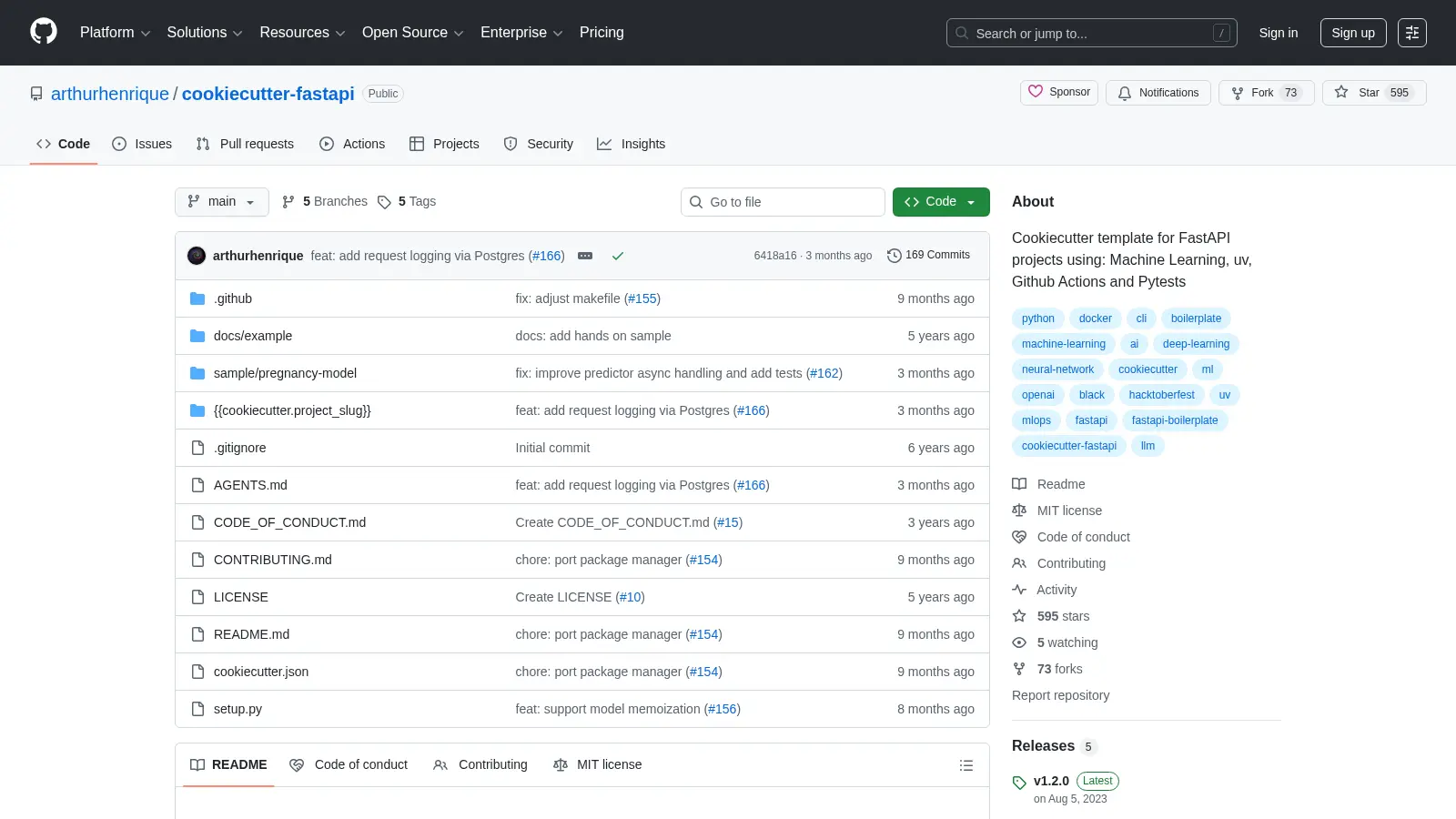Open the Resources dropdown menu
1456x819 pixels.
302,33
